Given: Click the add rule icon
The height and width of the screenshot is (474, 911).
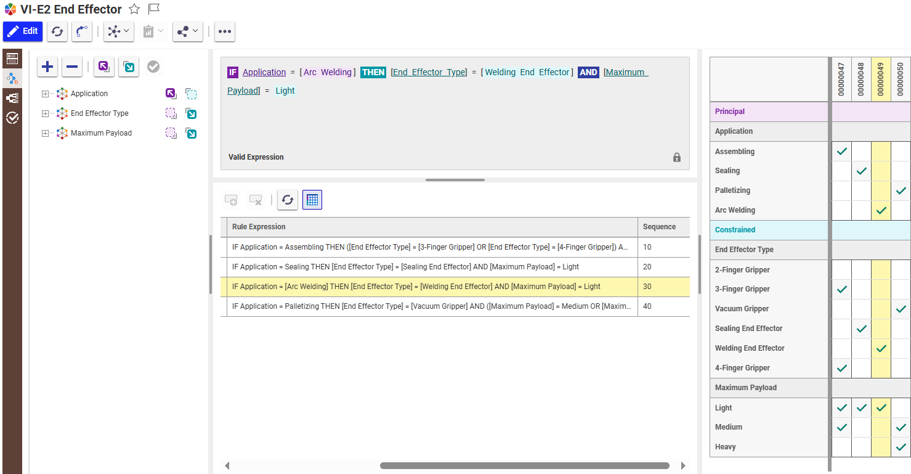Looking at the screenshot, I should tap(231, 200).
